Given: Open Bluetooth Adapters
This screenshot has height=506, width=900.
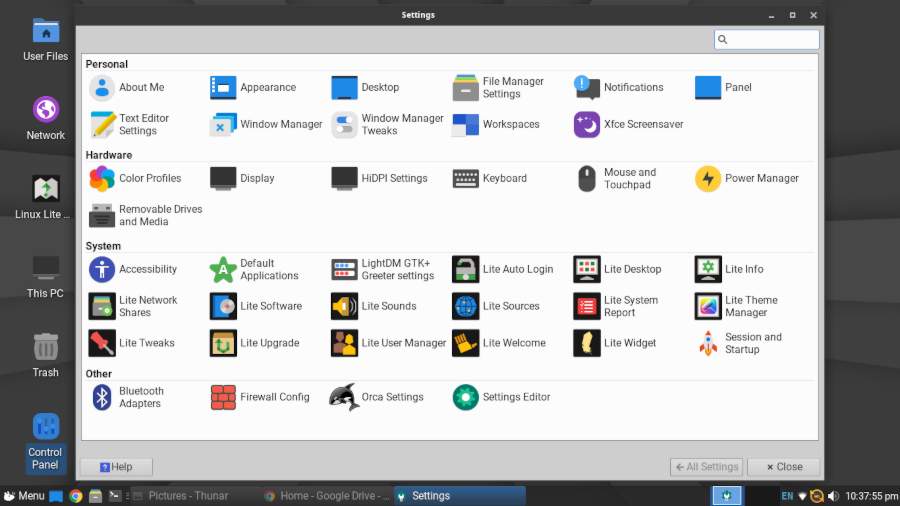Looking at the screenshot, I should (x=127, y=397).
